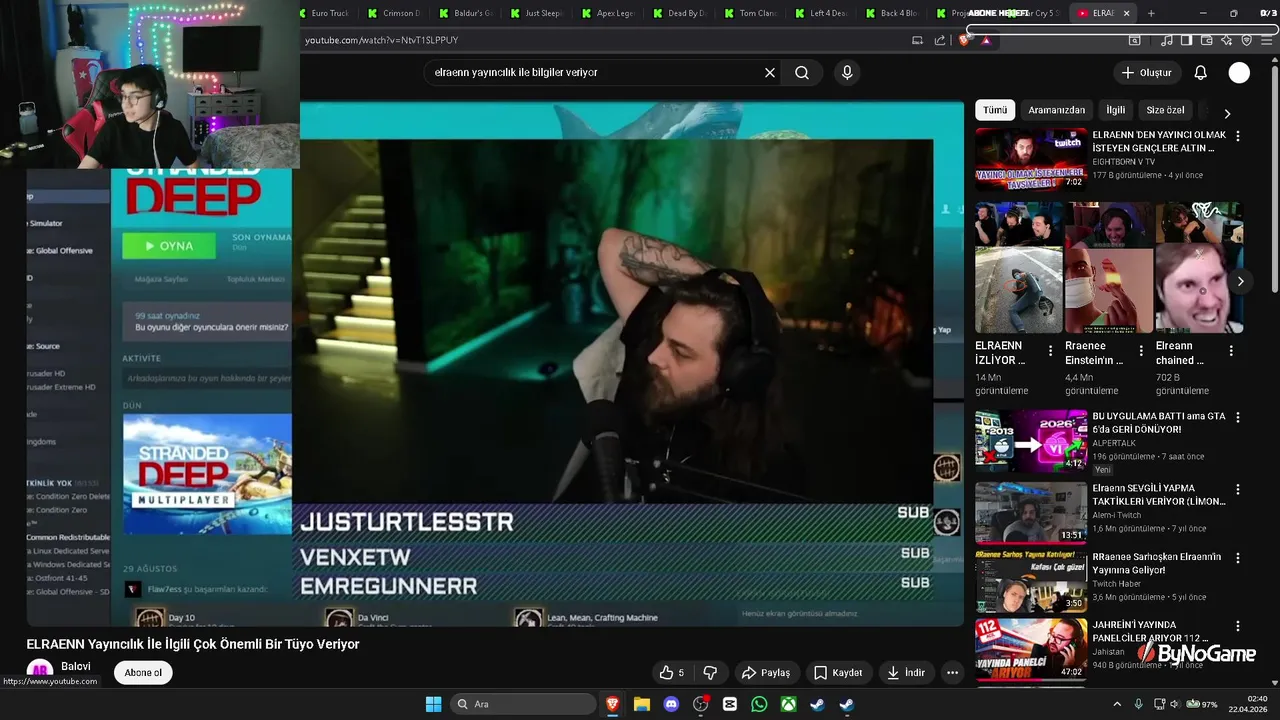This screenshot has width=1280, height=720.
Task: Open options for JAHREIN'İ YAYINDA video
Action: (1238, 627)
